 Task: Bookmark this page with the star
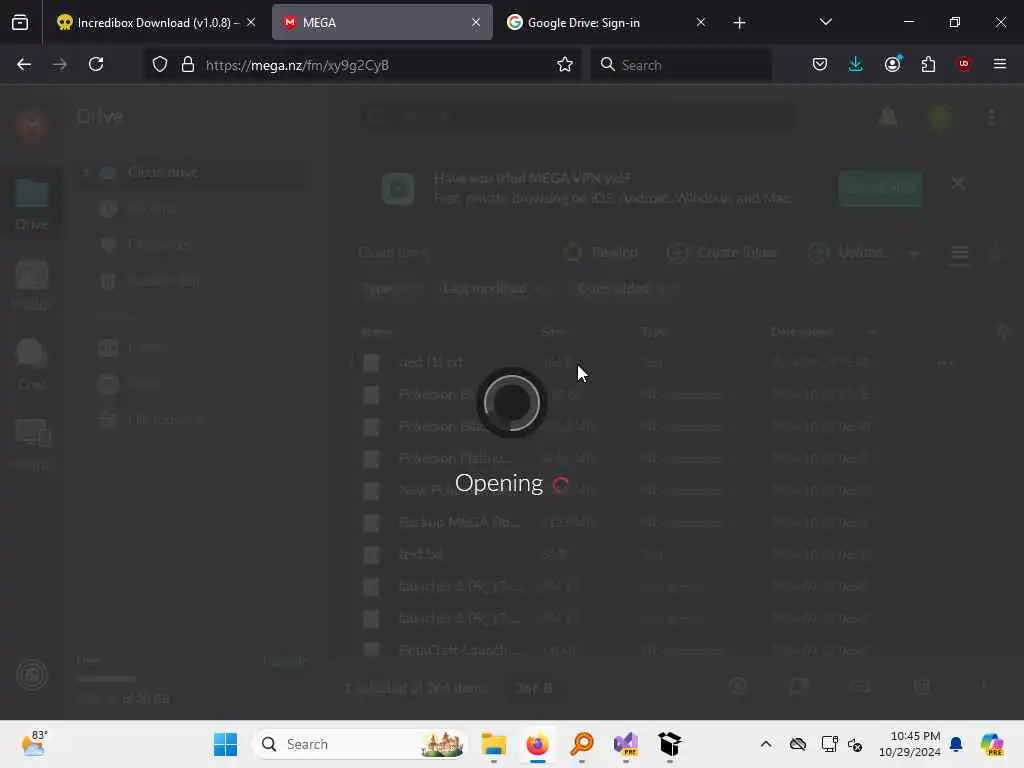pyautogui.click(x=565, y=65)
